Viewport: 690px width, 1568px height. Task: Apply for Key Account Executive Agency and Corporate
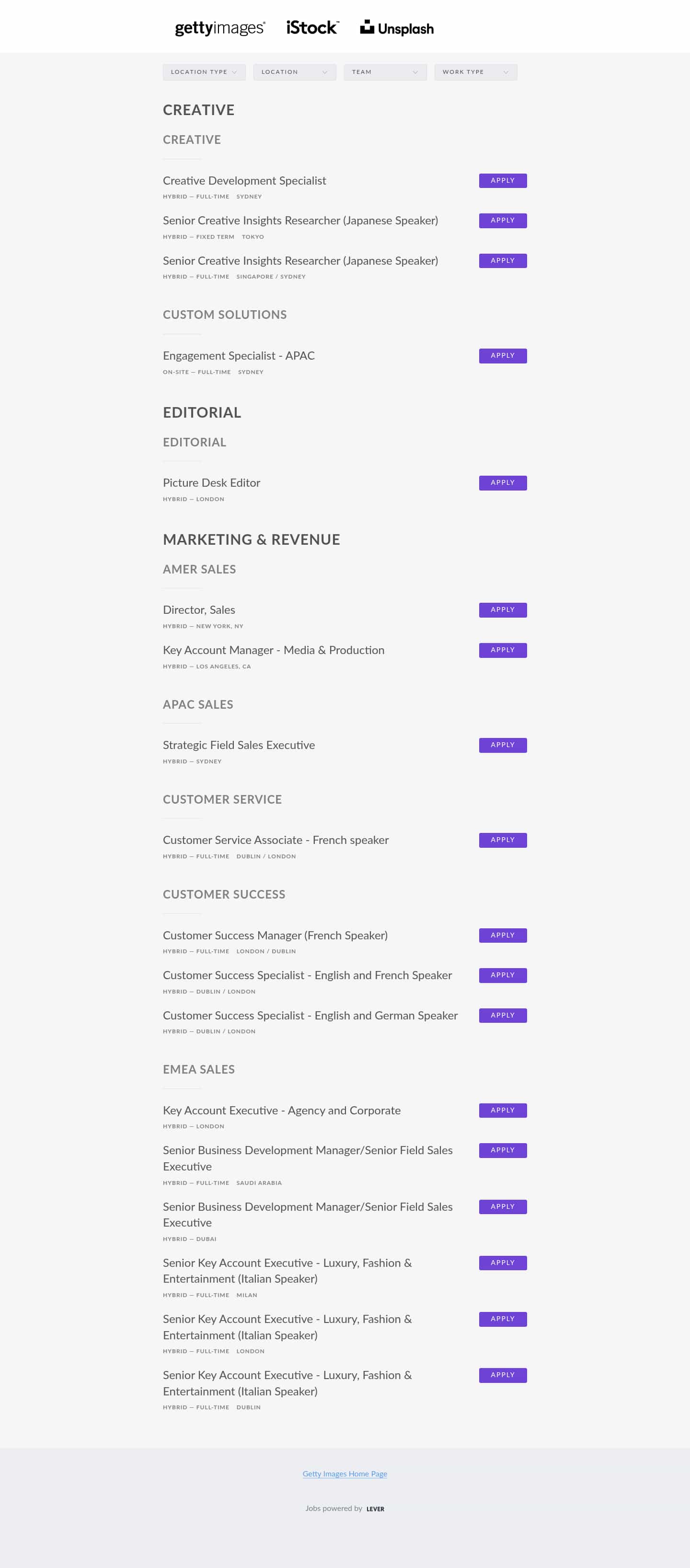(x=503, y=1110)
